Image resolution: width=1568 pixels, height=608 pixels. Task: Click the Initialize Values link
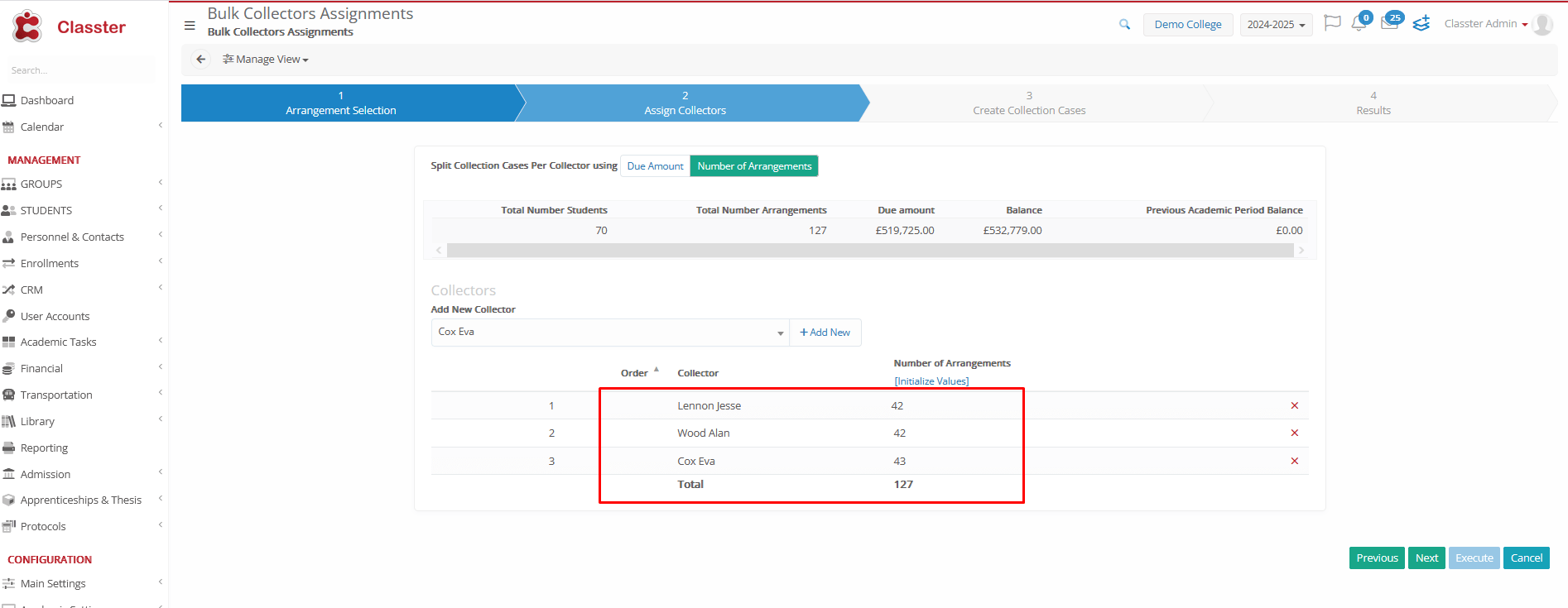[x=931, y=381]
